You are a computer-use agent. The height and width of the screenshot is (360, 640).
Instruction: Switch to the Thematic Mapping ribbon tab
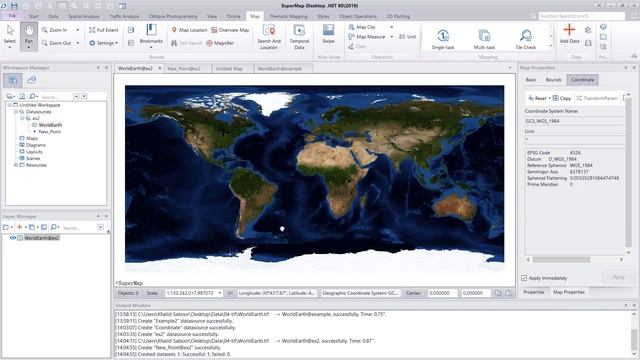(x=289, y=16)
